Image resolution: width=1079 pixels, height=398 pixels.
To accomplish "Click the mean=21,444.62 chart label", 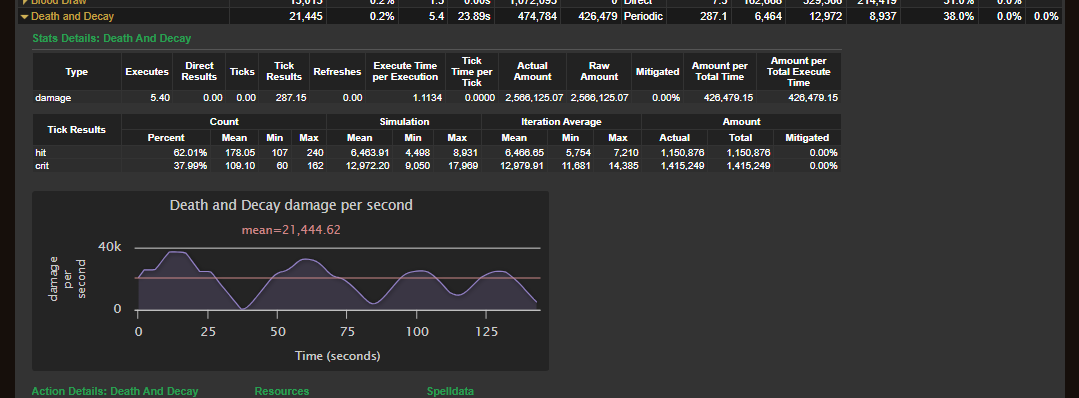I will click(x=290, y=230).
